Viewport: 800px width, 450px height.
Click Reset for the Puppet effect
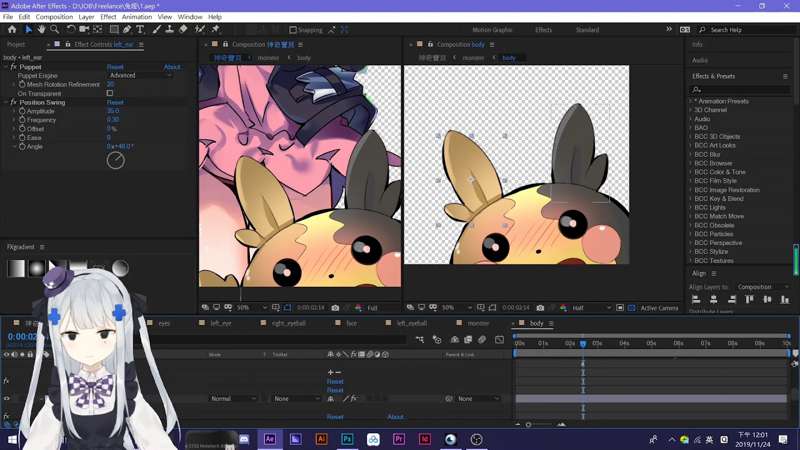pos(115,67)
